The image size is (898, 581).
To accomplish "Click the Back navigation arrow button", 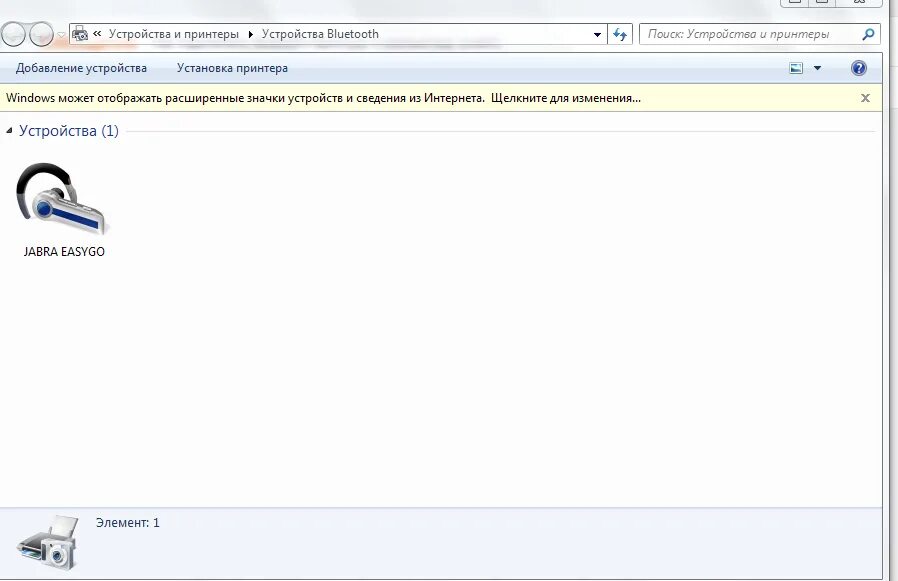I will 14,34.
